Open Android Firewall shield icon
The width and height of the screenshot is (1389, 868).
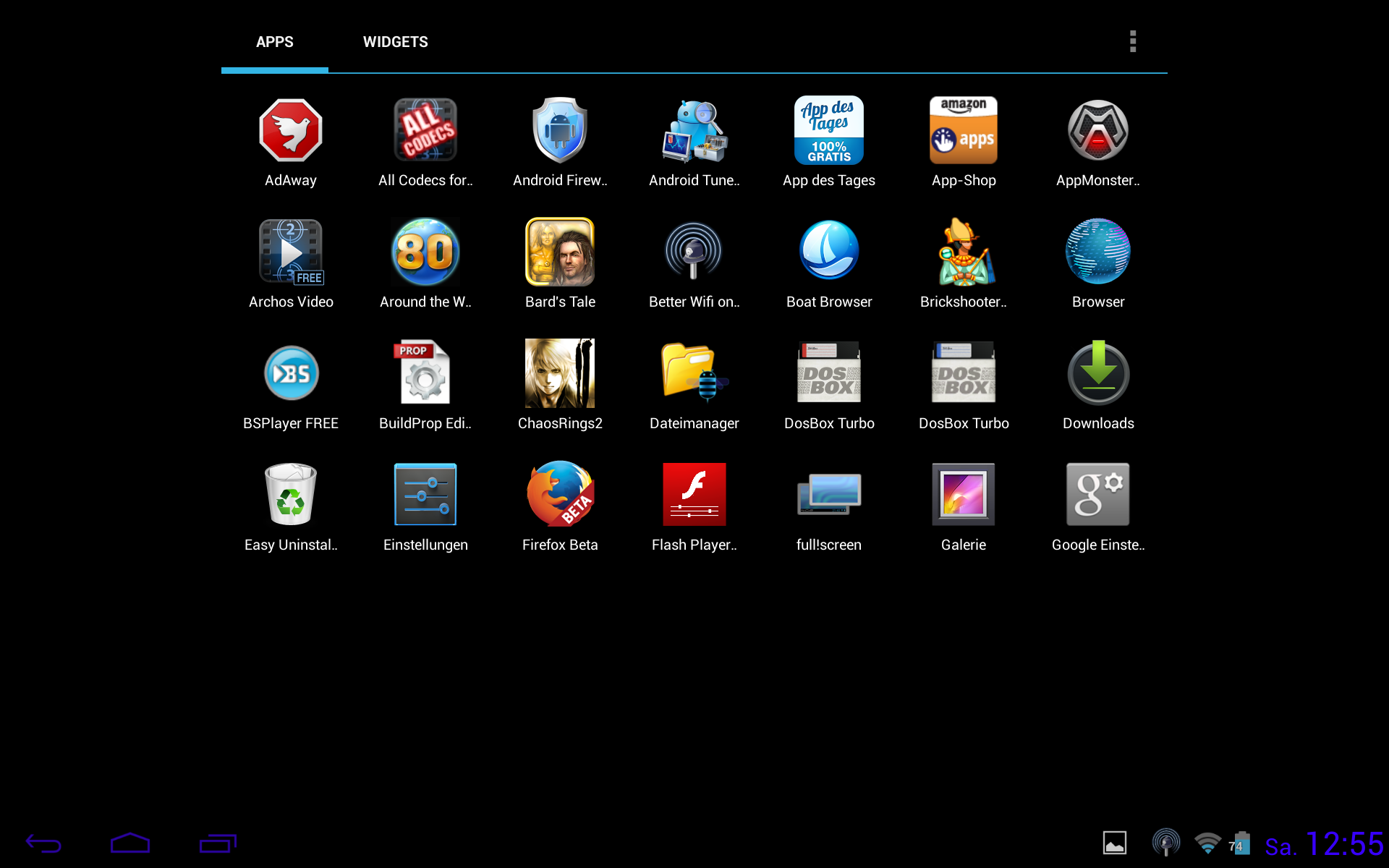coord(560,131)
